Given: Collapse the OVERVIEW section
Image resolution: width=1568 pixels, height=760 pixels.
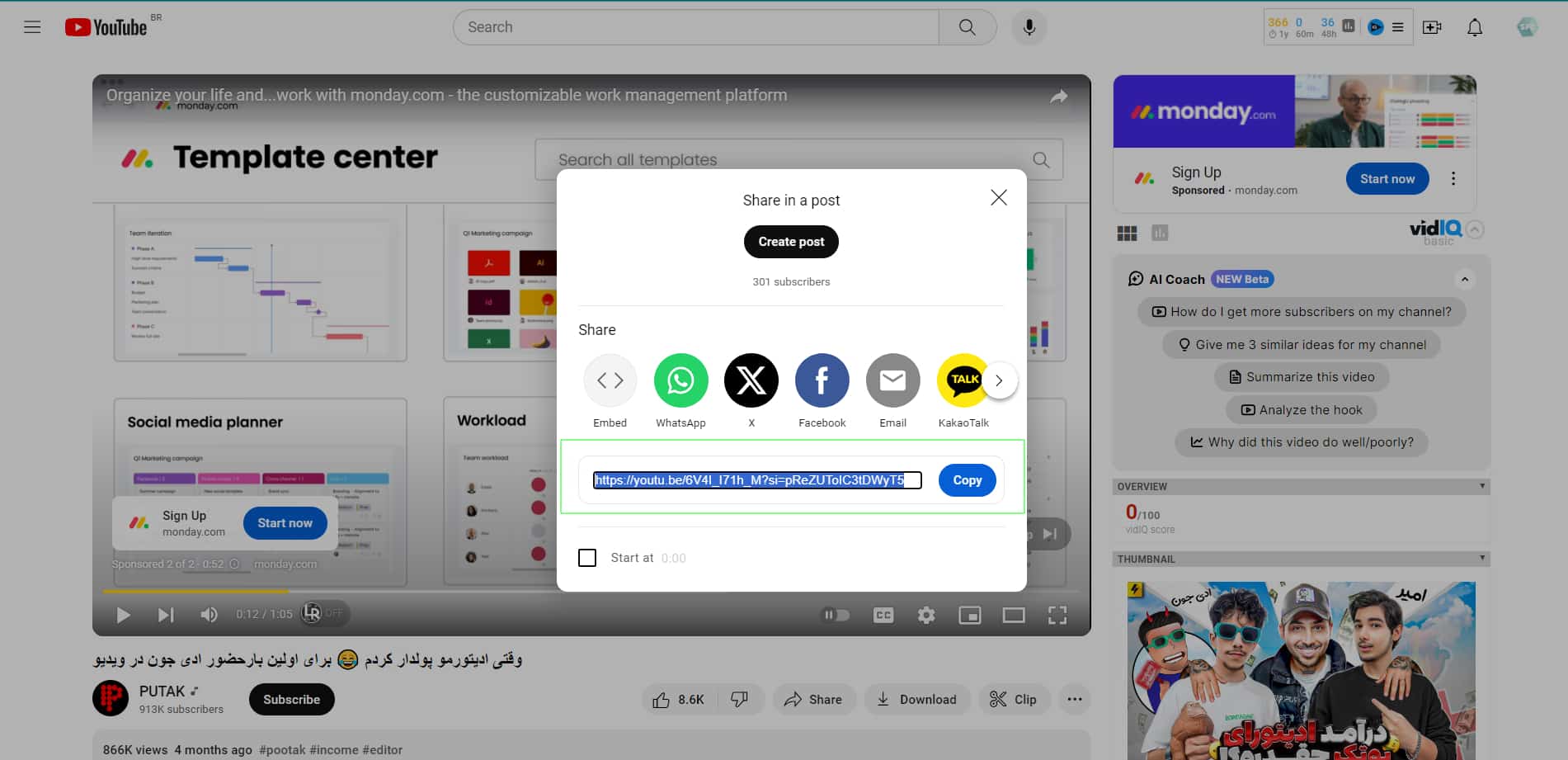Looking at the screenshot, I should (1481, 486).
